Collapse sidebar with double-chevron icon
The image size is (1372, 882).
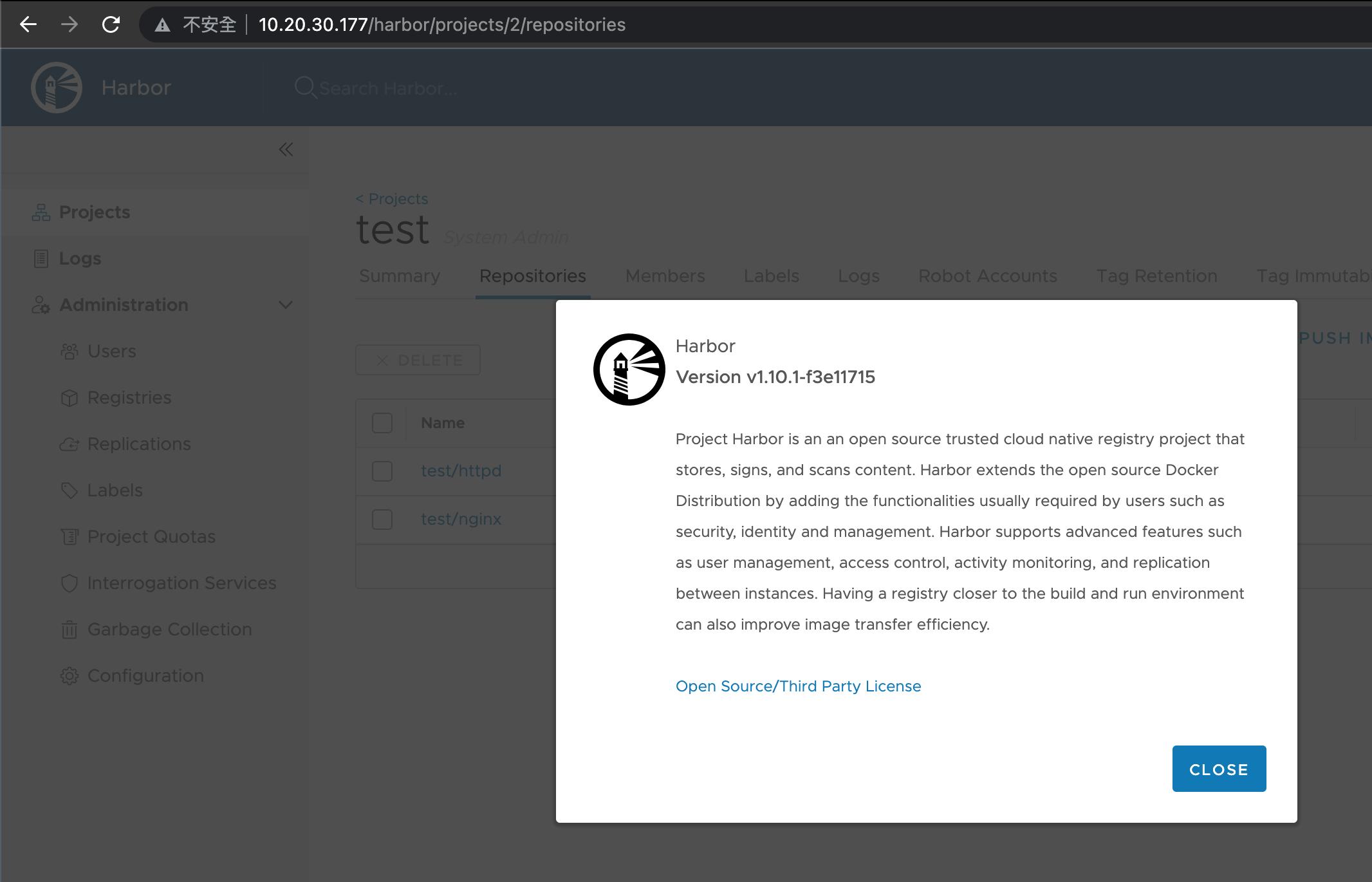click(x=286, y=149)
